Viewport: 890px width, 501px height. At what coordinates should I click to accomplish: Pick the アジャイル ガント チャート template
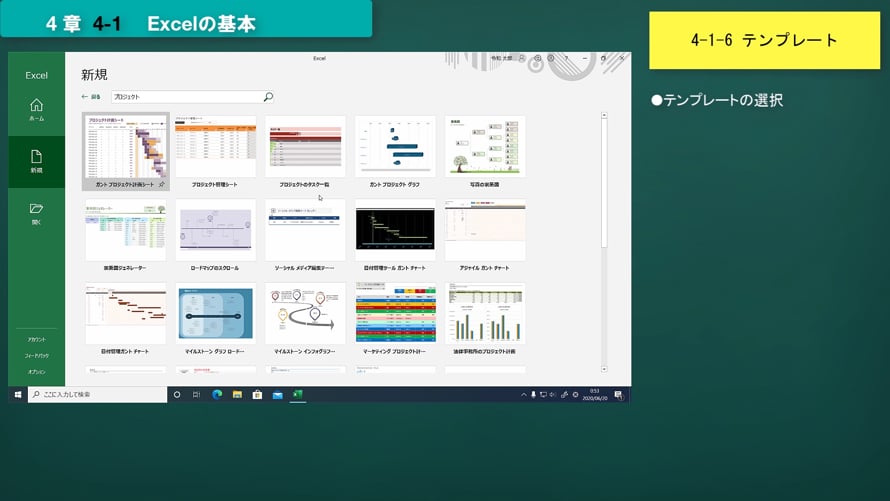[x=485, y=234]
